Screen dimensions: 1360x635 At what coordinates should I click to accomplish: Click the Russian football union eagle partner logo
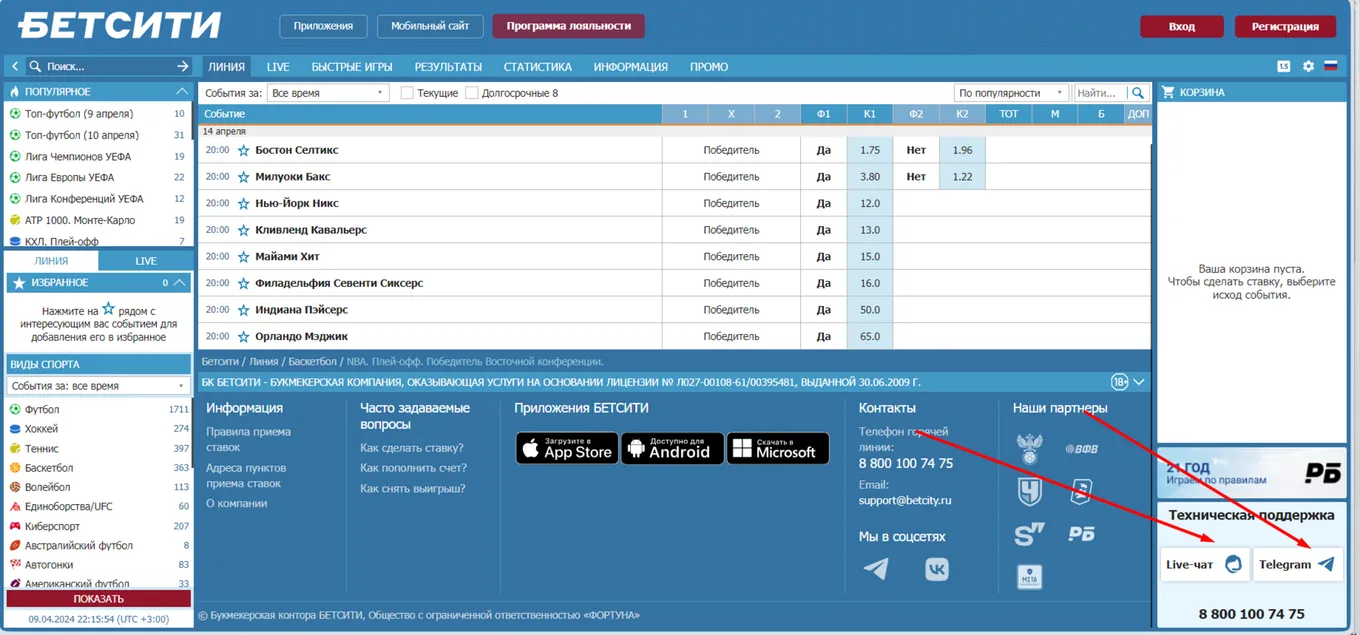[1029, 449]
